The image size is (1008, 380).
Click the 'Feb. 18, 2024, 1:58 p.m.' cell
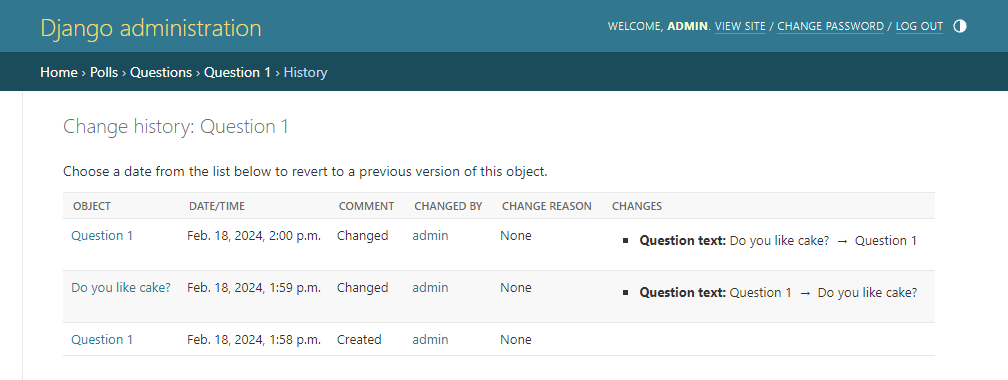pos(254,339)
